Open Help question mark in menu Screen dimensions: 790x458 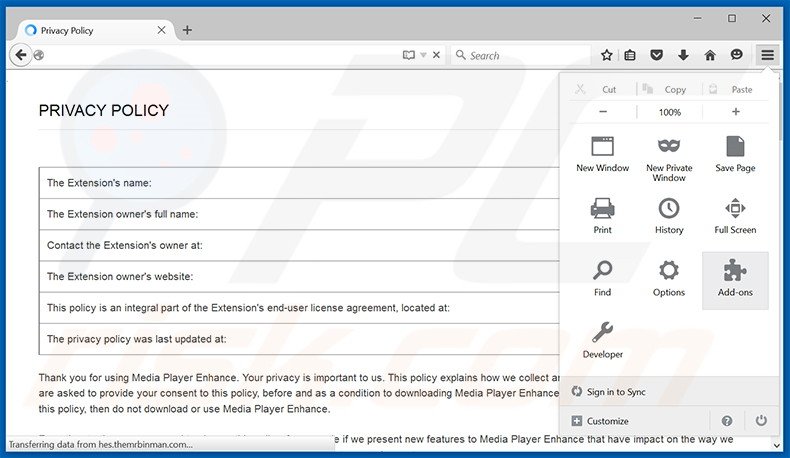(727, 421)
